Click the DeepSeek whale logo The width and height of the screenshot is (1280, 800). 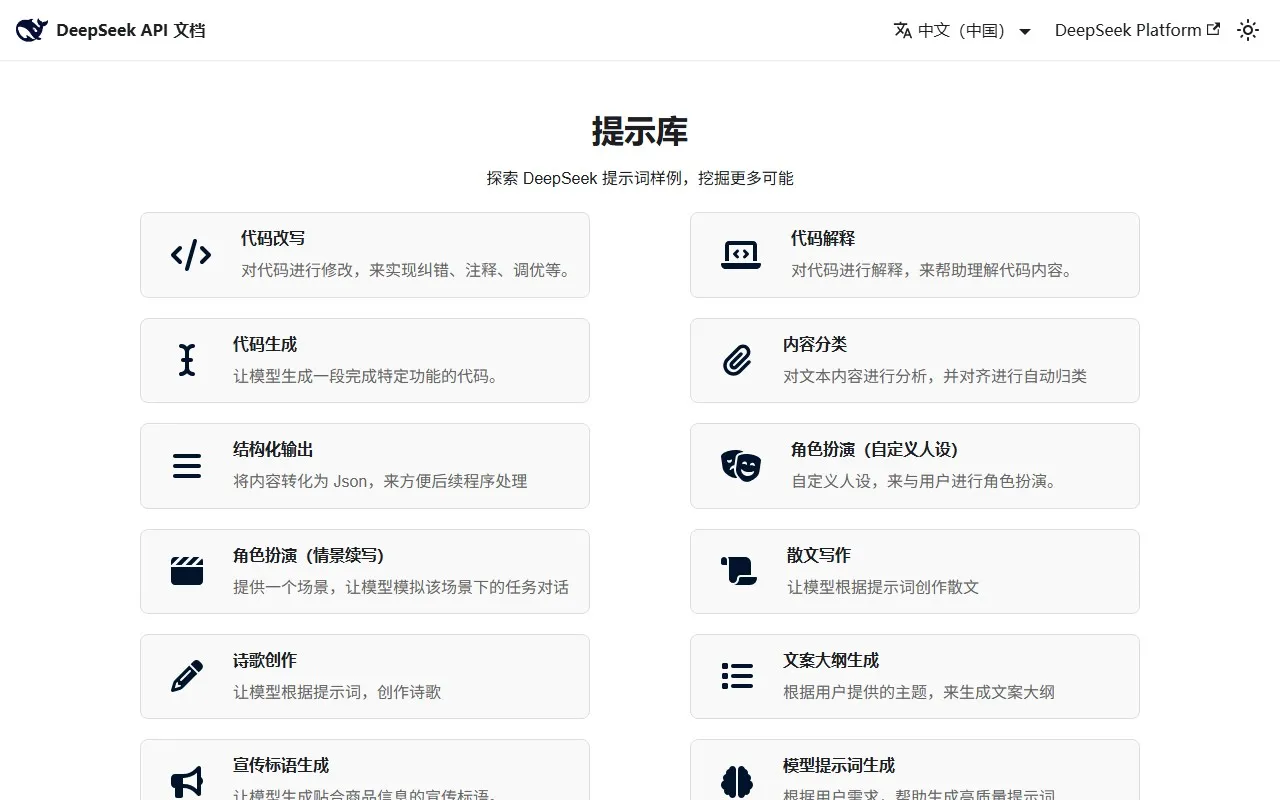point(31,29)
